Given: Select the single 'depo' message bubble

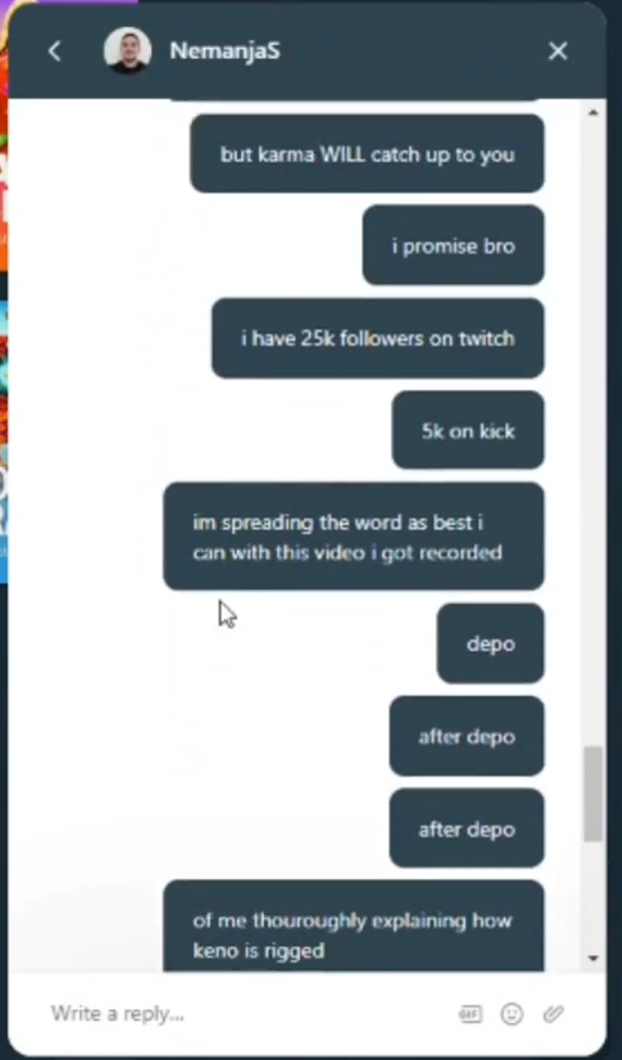Looking at the screenshot, I should click(490, 644).
